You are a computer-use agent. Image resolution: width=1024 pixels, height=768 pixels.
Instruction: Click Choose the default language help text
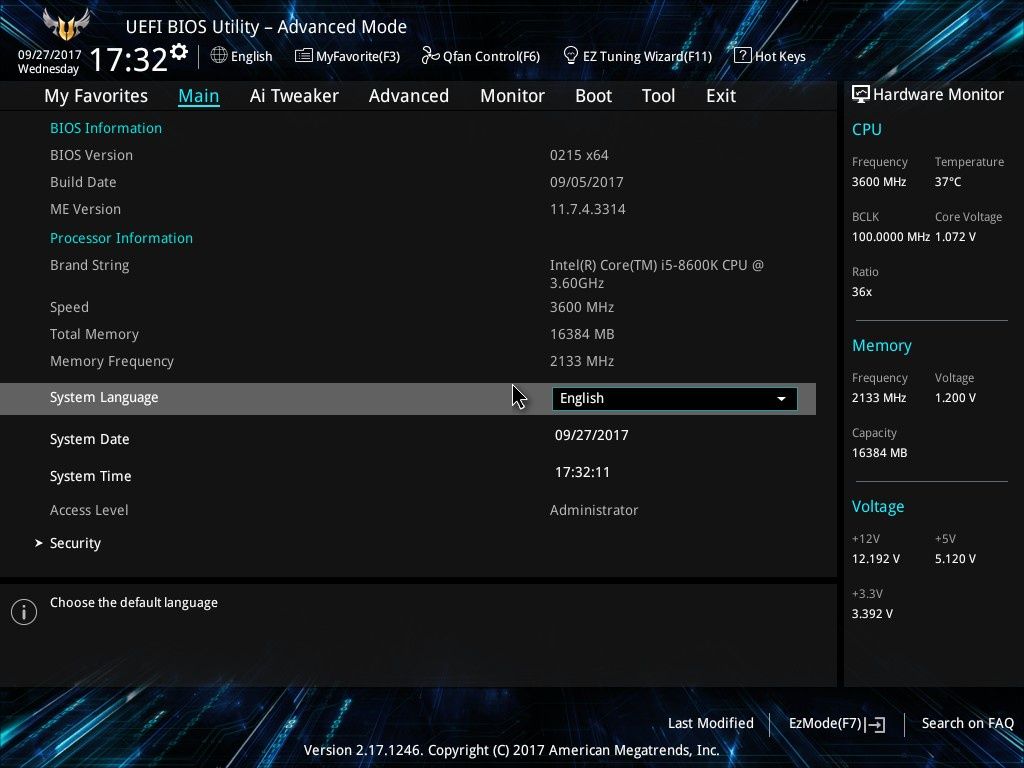tap(134, 603)
